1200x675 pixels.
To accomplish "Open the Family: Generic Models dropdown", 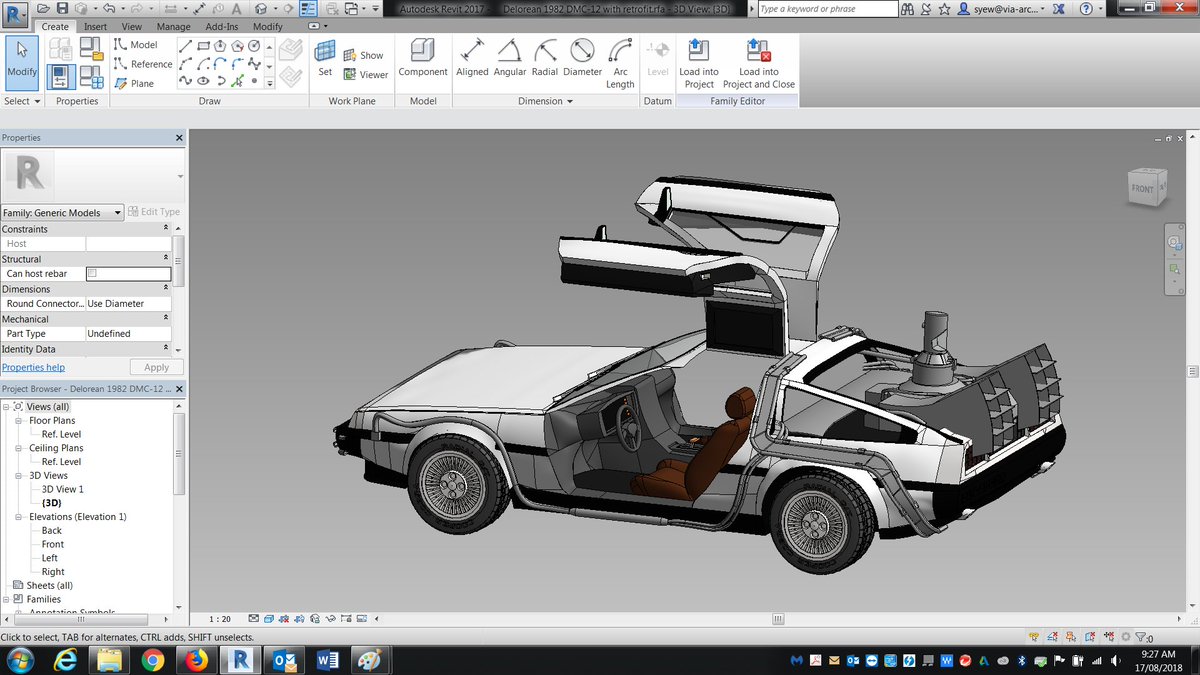I will [x=63, y=212].
